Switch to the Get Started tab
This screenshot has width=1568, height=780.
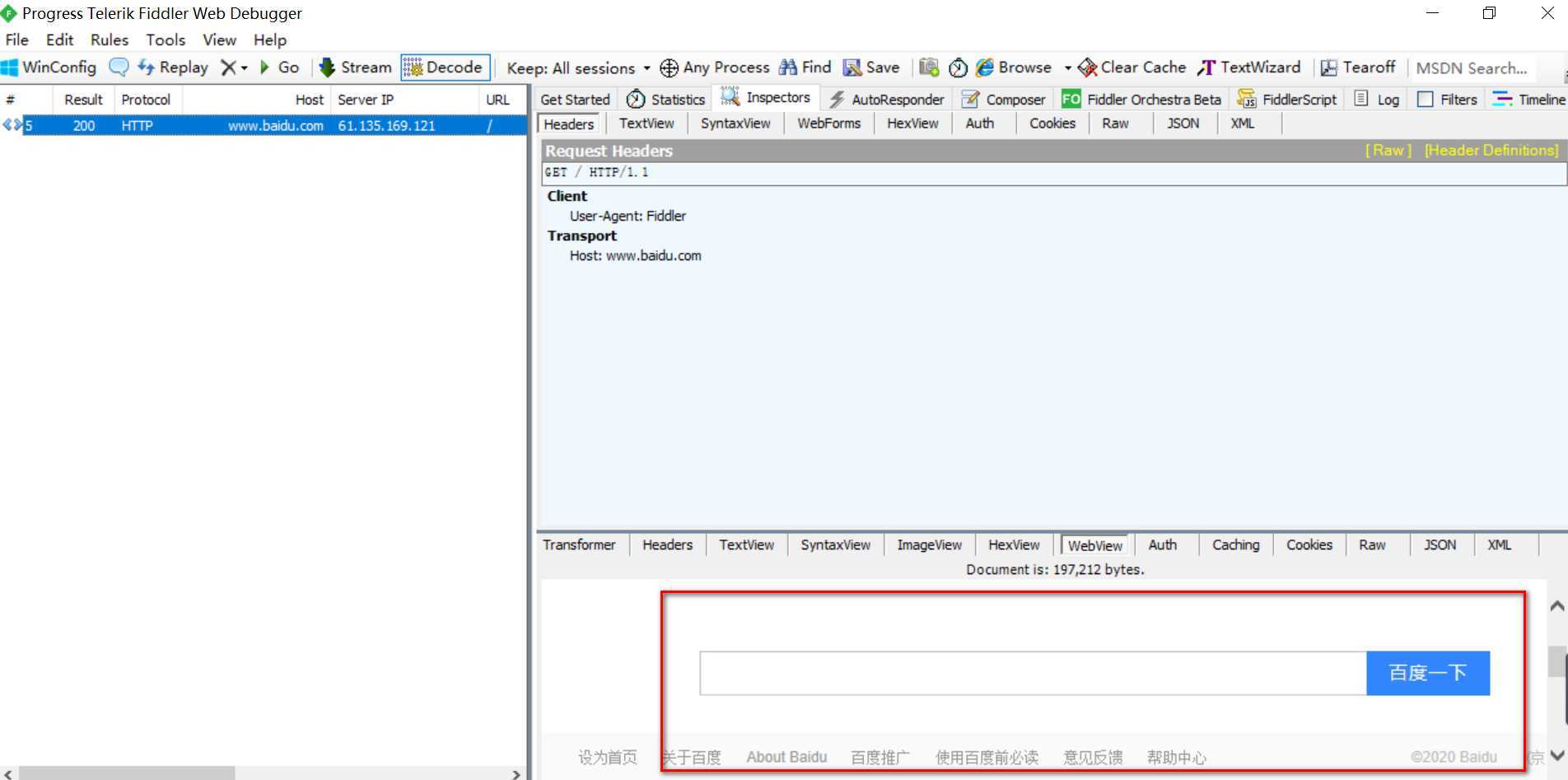575,100
